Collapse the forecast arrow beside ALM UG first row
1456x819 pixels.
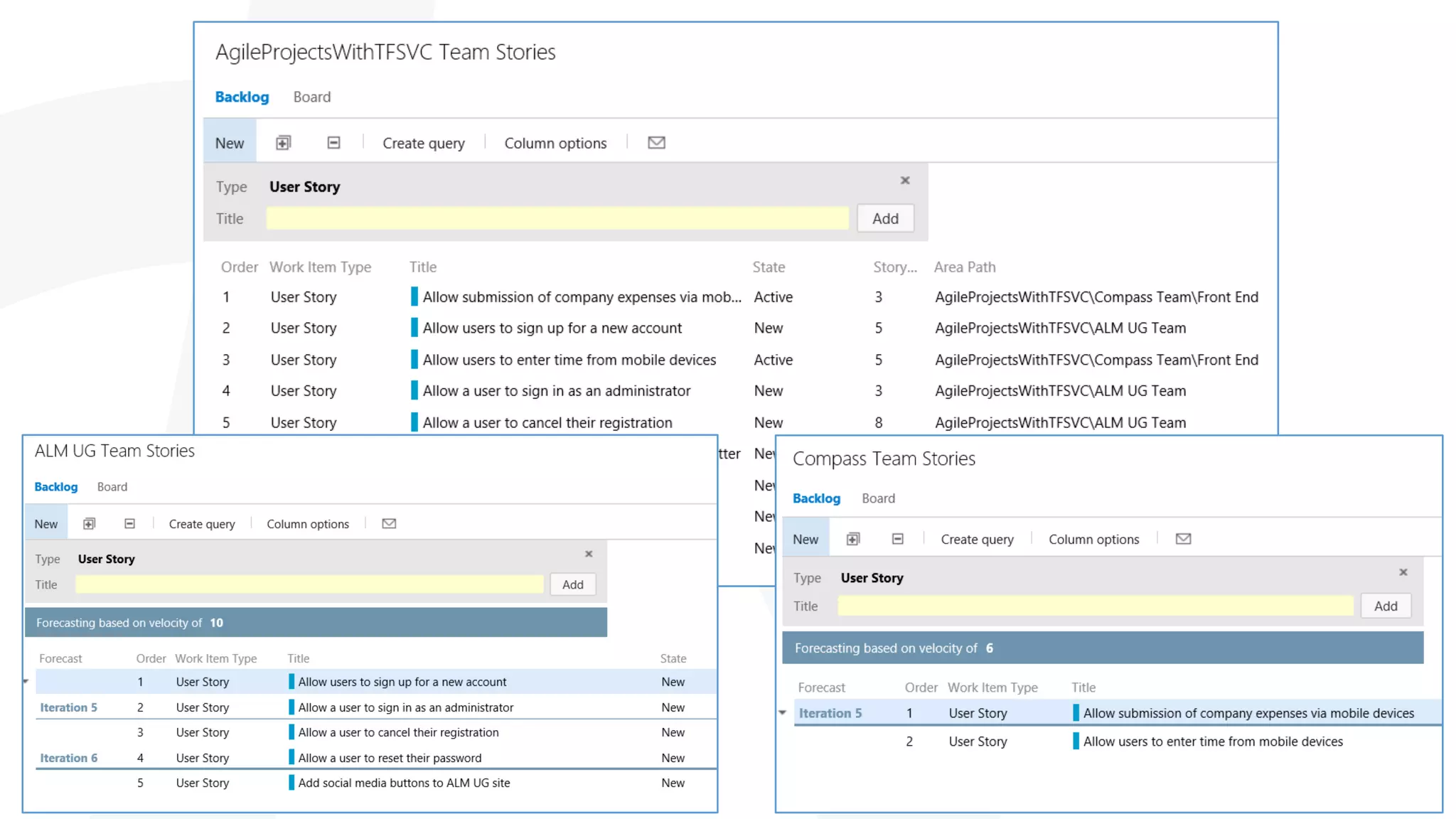point(26,682)
